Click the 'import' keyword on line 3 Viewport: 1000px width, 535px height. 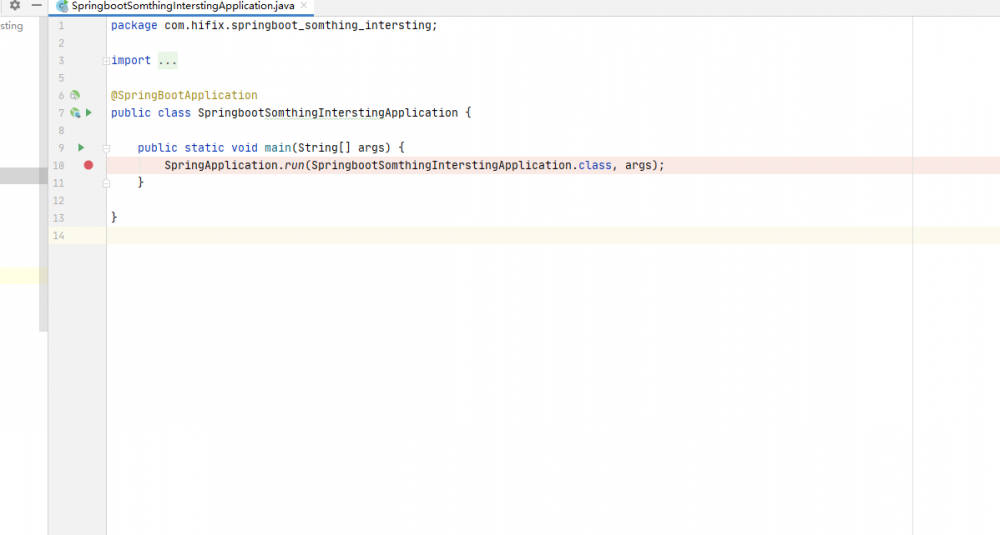point(131,61)
